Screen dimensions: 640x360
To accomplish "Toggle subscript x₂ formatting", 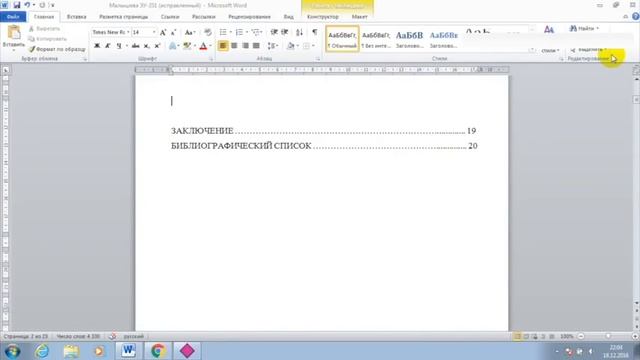I will click(147, 46).
